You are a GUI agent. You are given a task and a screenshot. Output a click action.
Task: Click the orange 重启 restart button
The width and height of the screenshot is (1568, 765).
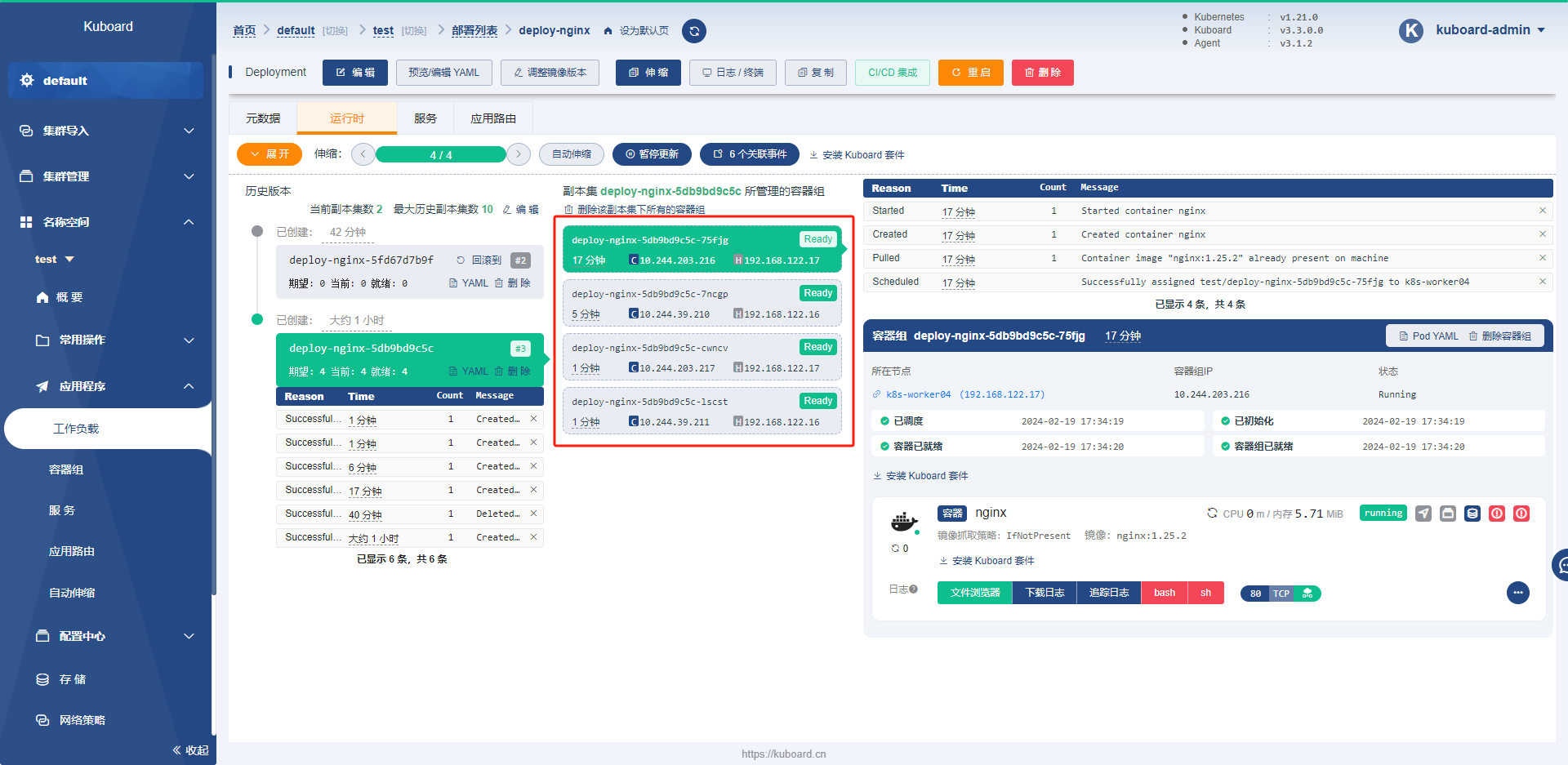971,73
